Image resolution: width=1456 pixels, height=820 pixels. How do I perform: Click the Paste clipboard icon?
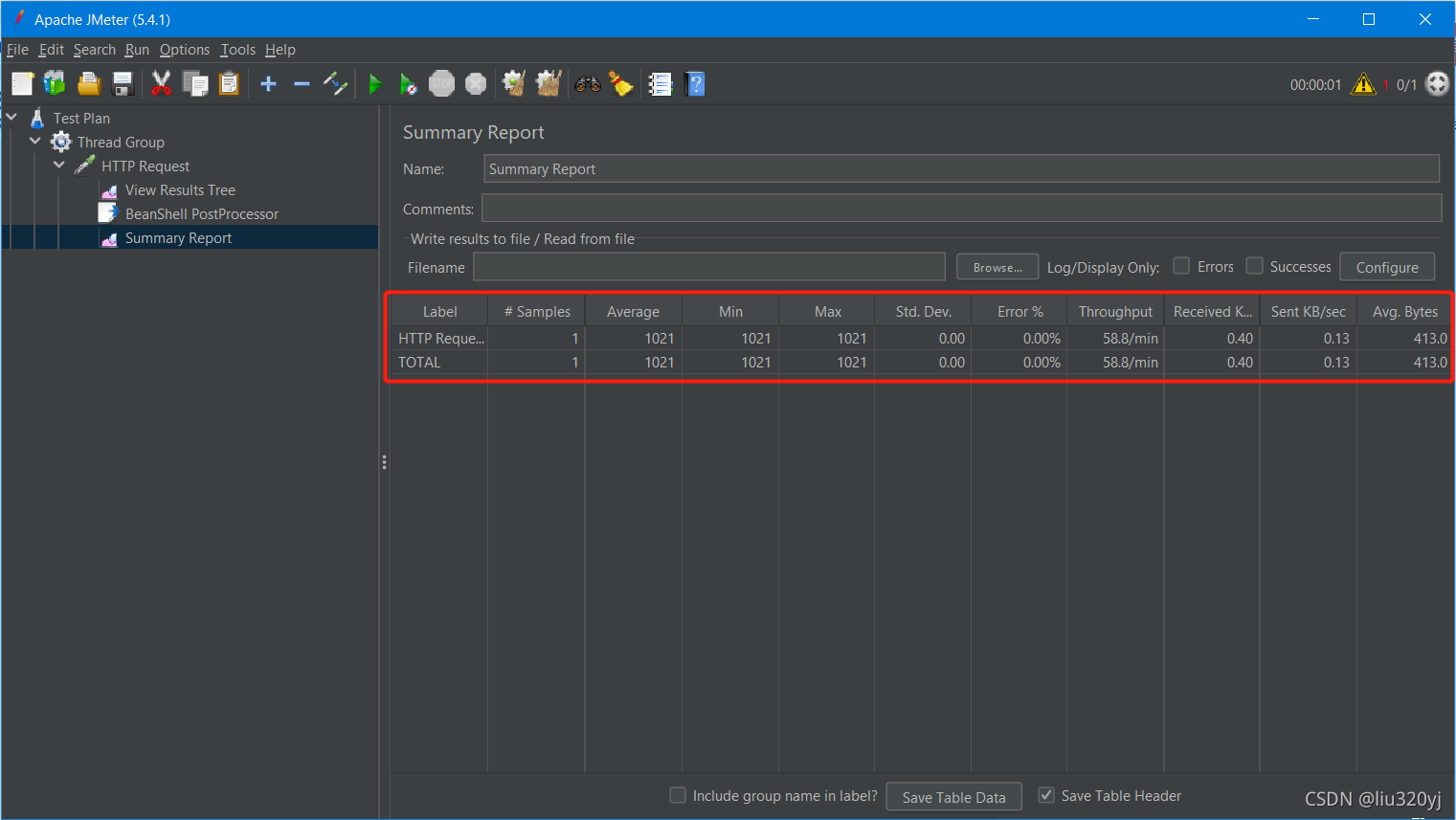pos(229,84)
